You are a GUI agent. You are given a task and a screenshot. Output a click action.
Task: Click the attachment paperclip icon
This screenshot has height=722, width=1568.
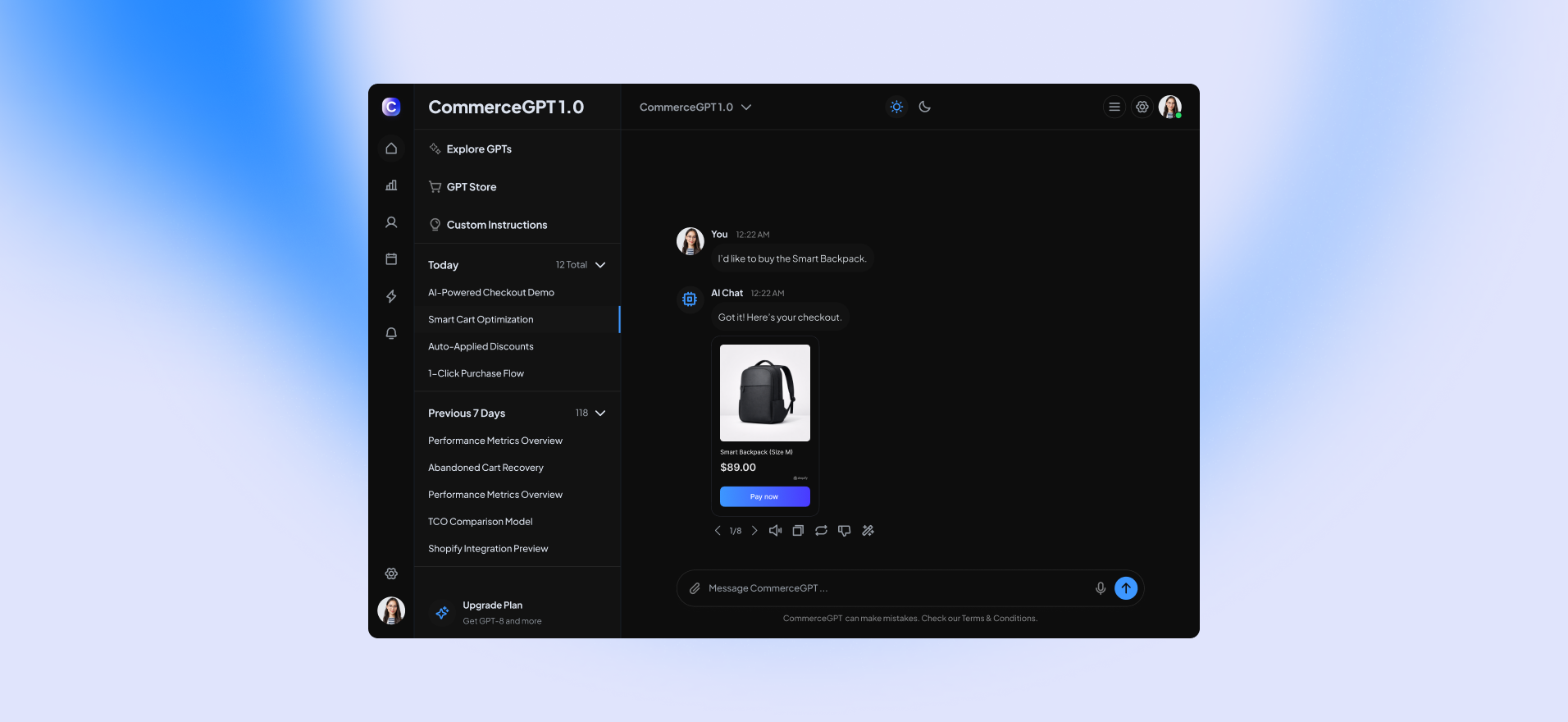[x=695, y=588]
